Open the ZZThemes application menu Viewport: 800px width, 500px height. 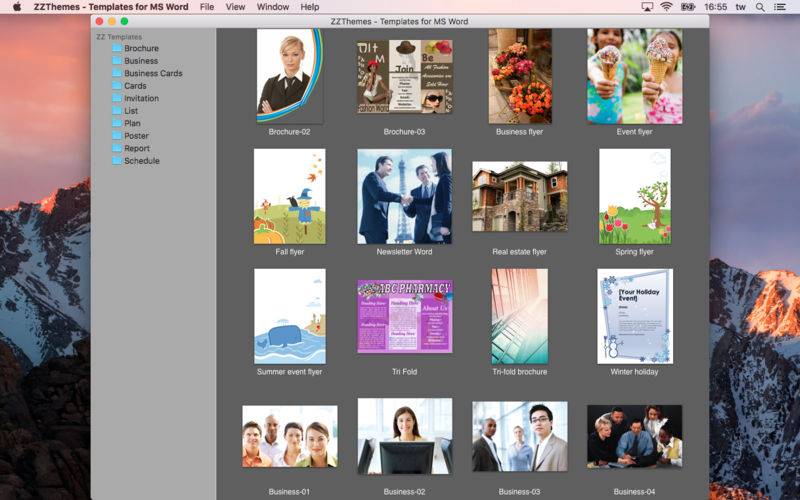(111, 7)
